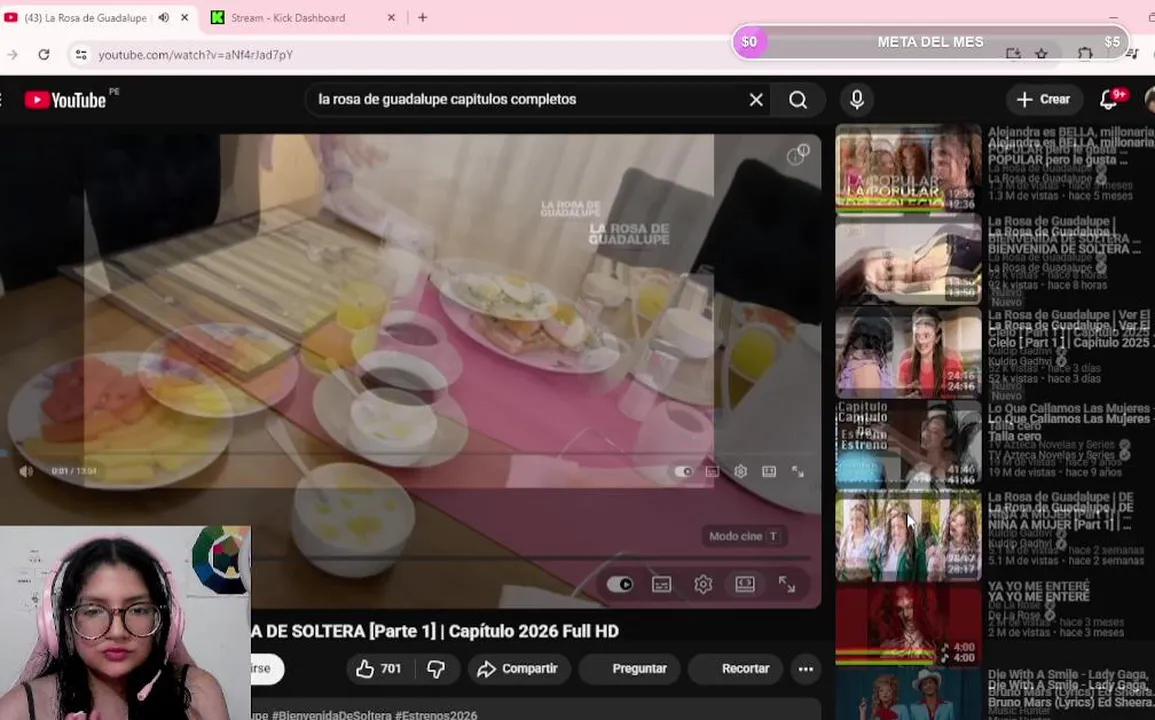Toggle subtitles in larger player controls
1155x720 pixels.
(661, 584)
